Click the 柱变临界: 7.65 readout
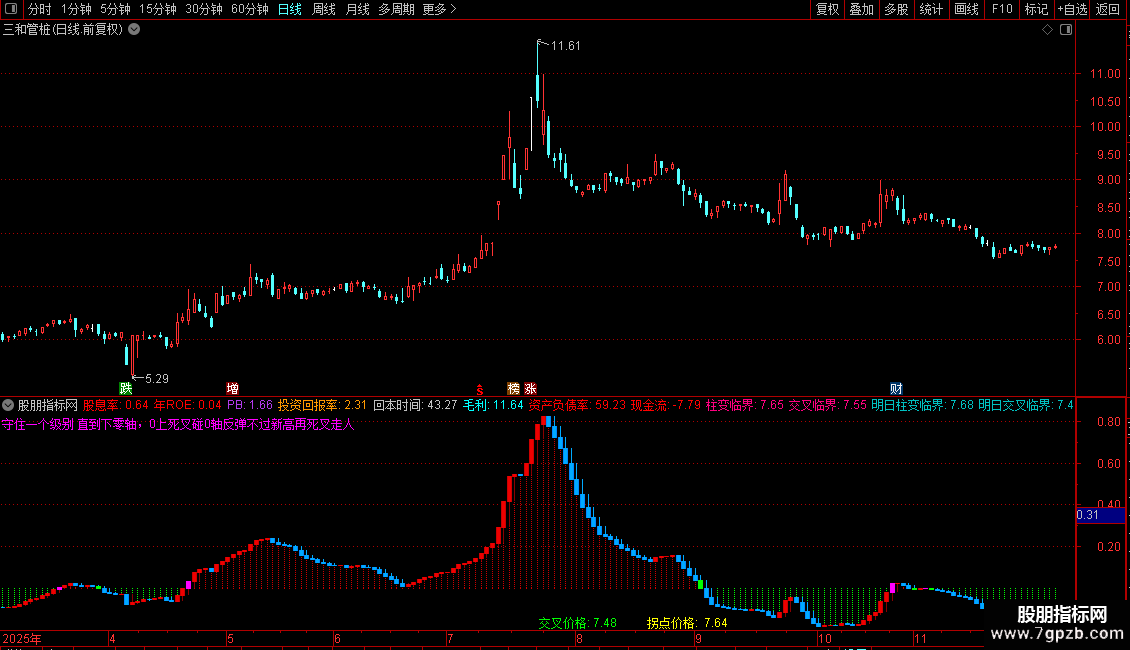 click(744, 405)
